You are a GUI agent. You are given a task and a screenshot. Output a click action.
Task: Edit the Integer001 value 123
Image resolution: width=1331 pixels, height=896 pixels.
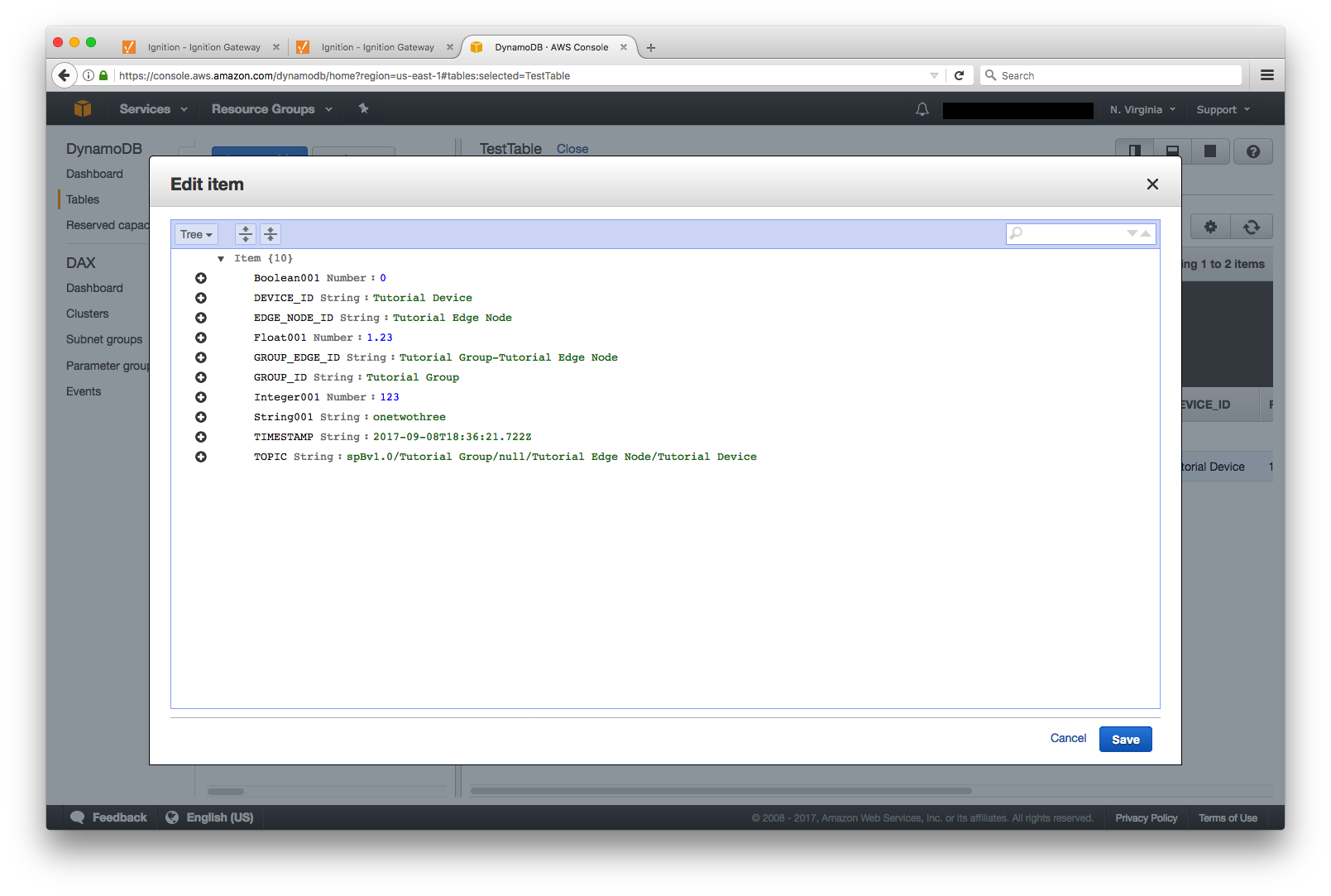[389, 397]
